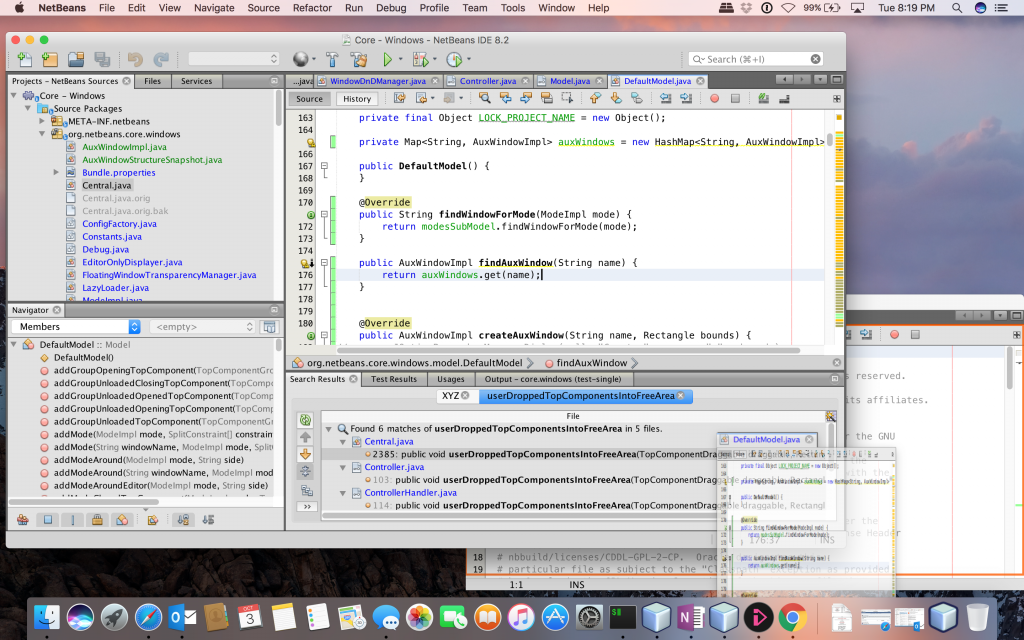This screenshot has width=1024, height=640.
Task: Click the Toggle Highlight Search icon
Action: point(547,99)
